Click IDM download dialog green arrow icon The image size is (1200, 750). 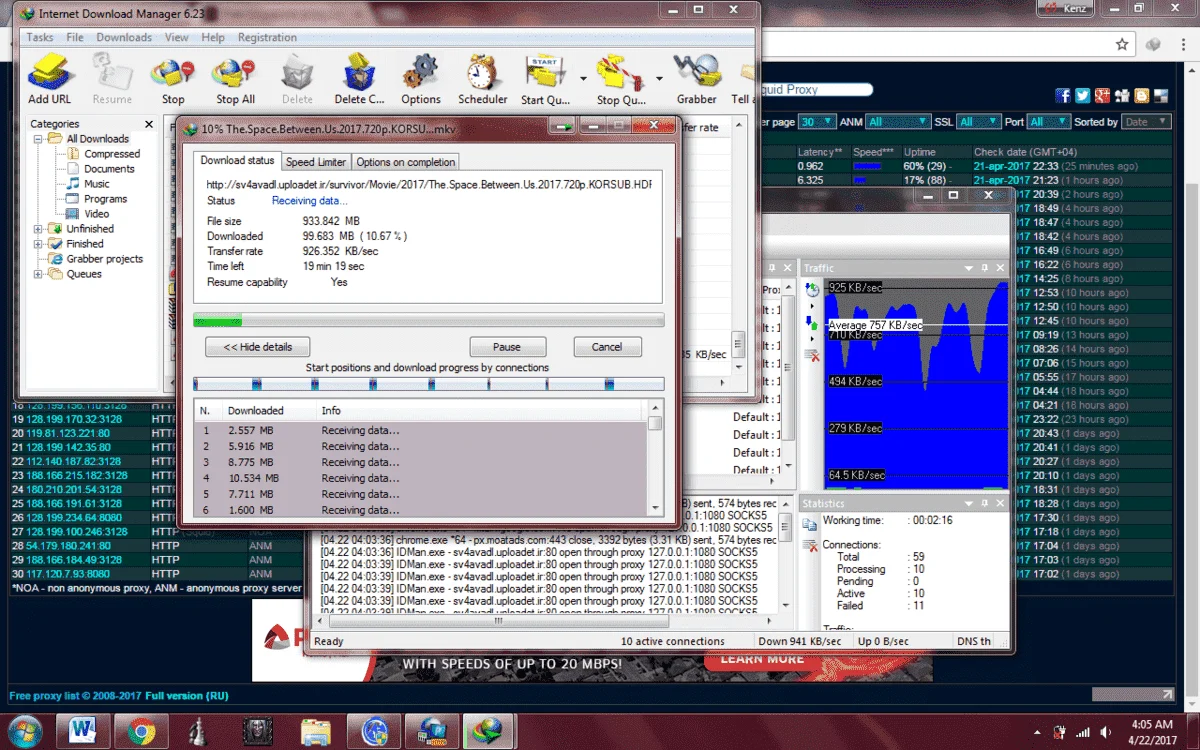[565, 127]
